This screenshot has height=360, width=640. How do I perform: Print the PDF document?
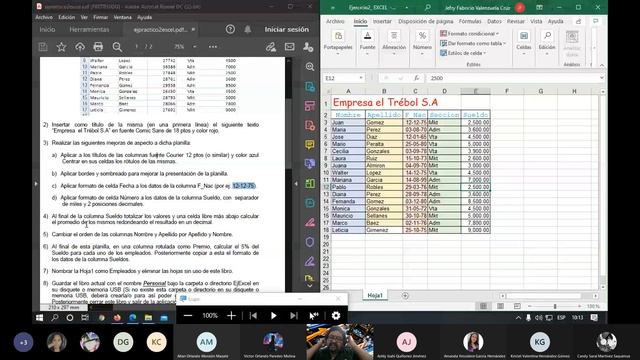(98, 47)
